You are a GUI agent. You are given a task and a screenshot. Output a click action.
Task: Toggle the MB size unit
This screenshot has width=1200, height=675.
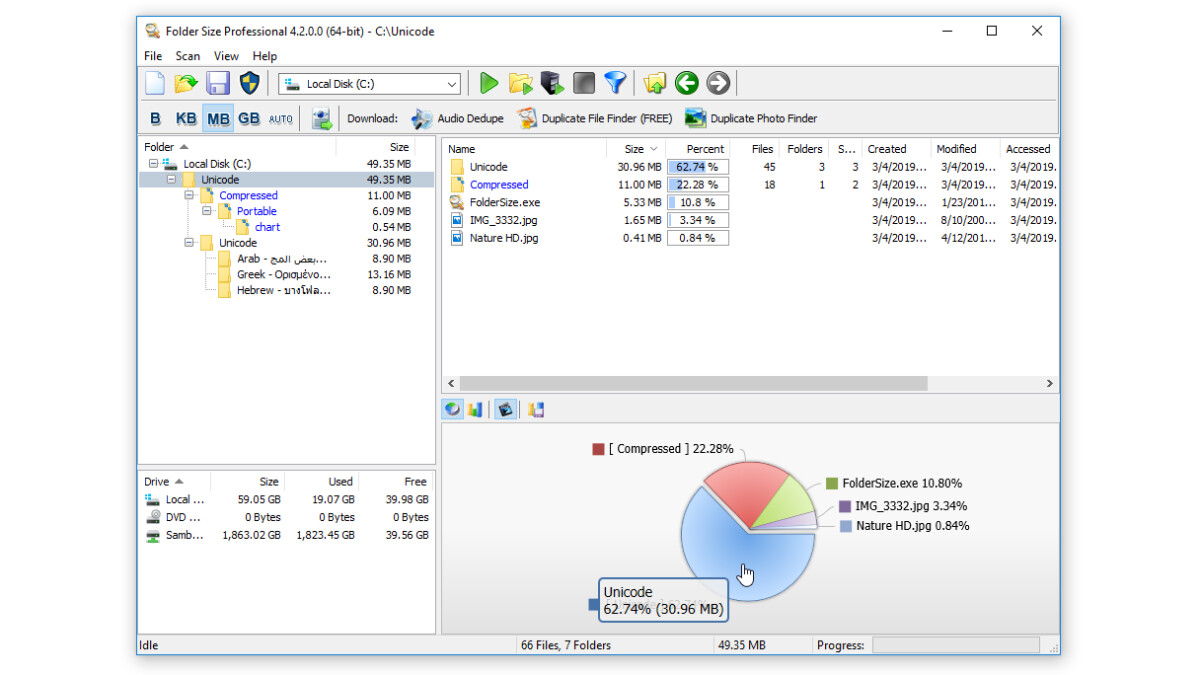coord(218,119)
